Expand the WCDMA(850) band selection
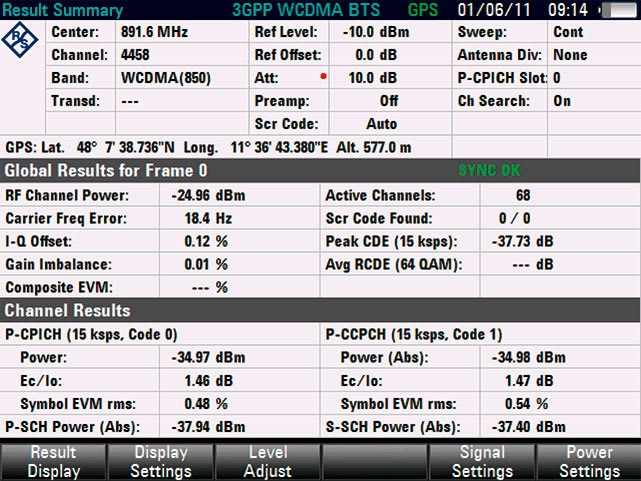Viewport: 641px width, 481px height. point(166,78)
